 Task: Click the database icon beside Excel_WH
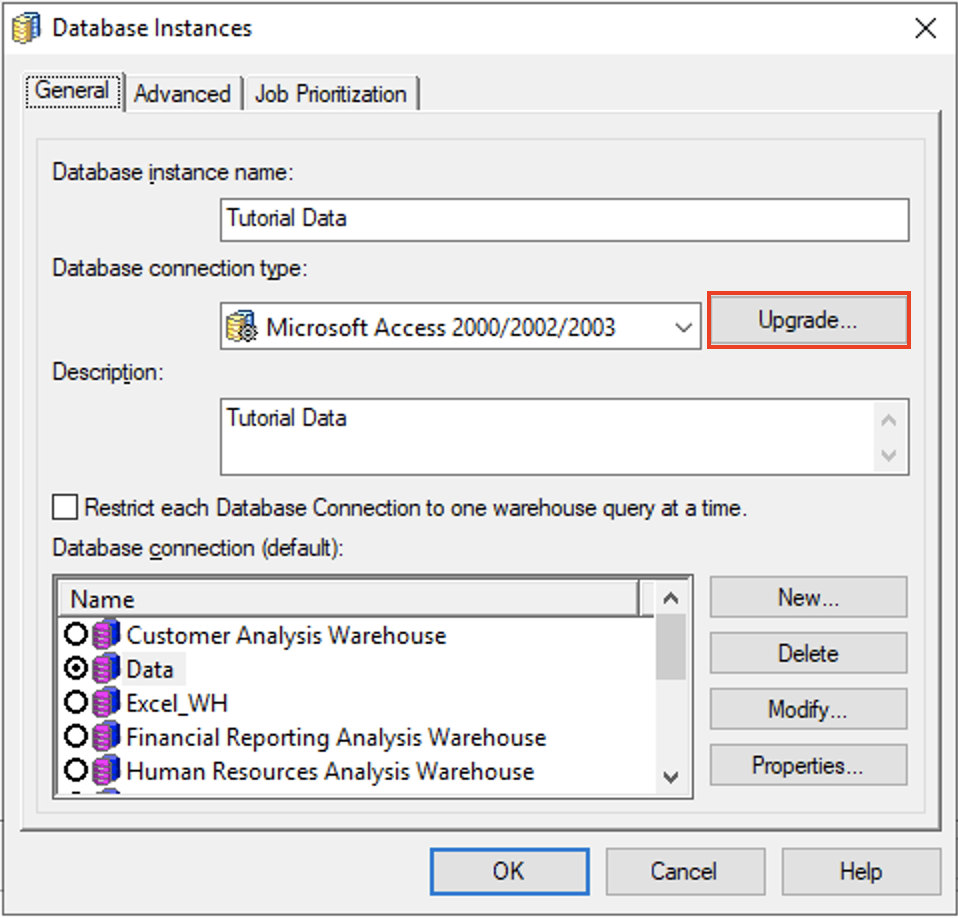[103, 702]
